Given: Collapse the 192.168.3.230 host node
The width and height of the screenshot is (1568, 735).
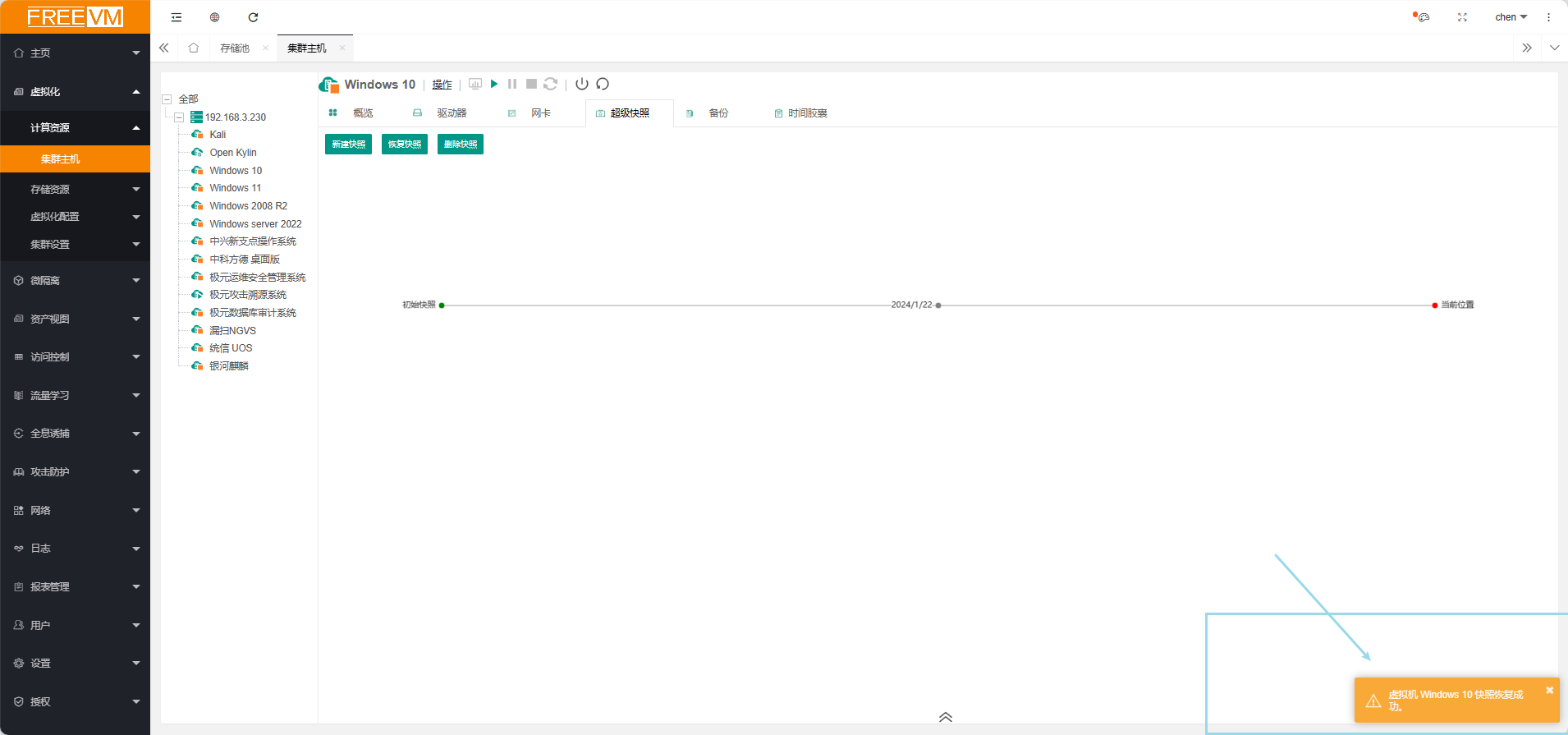Looking at the screenshot, I should click(179, 117).
